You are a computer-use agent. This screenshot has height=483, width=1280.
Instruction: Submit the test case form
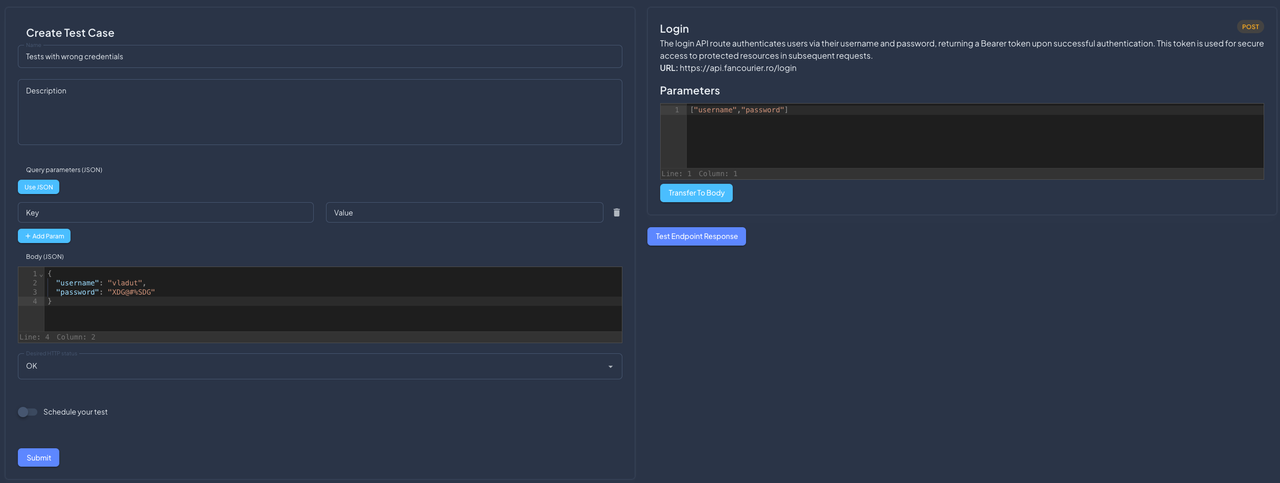pos(39,457)
